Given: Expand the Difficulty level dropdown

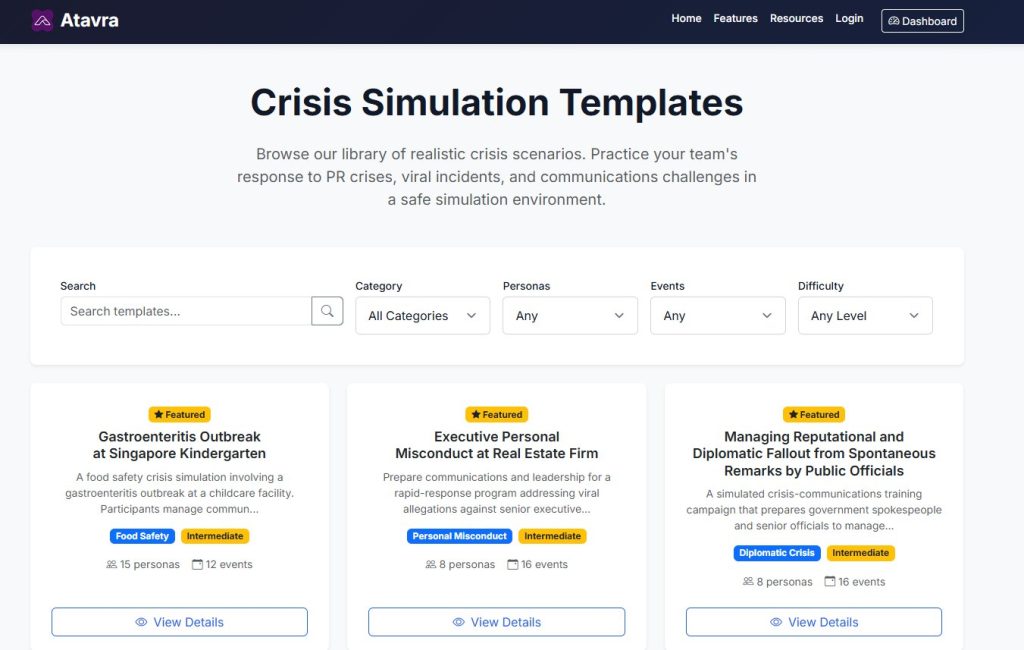Looking at the screenshot, I should click(864, 316).
